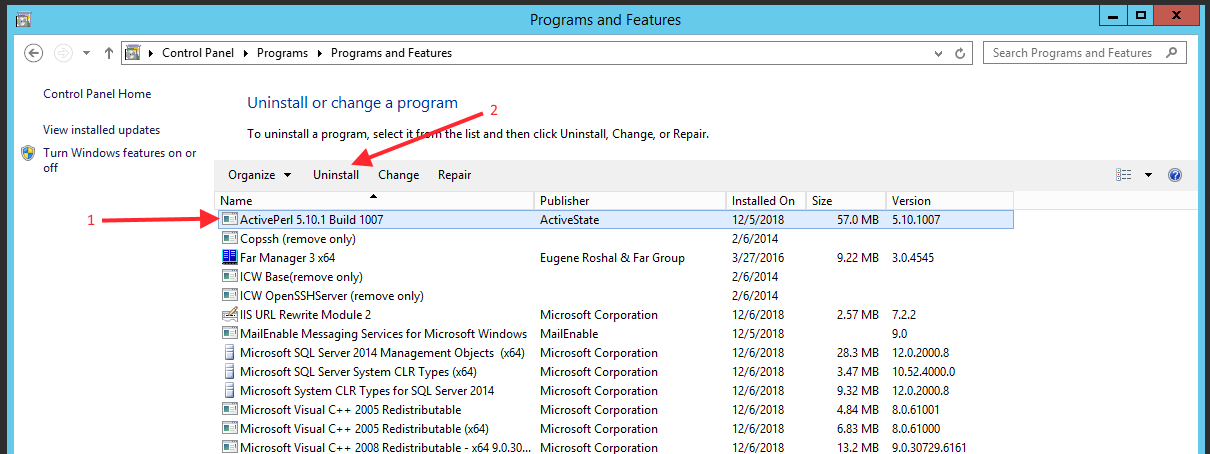The height and width of the screenshot is (454, 1210).
Task: Open the Help question mark icon
Action: (x=1175, y=175)
